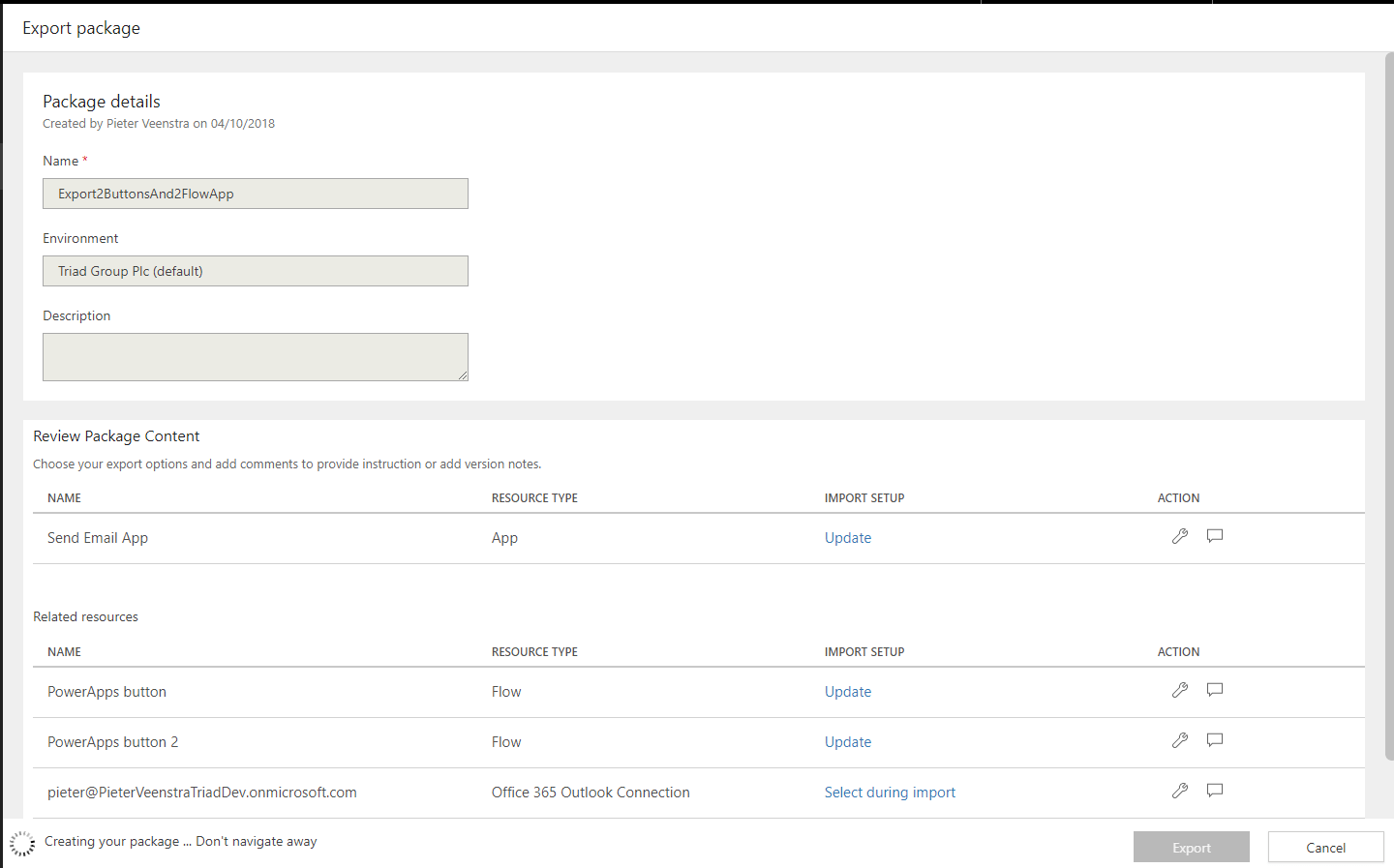Open wrench settings for Outlook Connection row
The width and height of the screenshot is (1394, 868).
point(1179,791)
